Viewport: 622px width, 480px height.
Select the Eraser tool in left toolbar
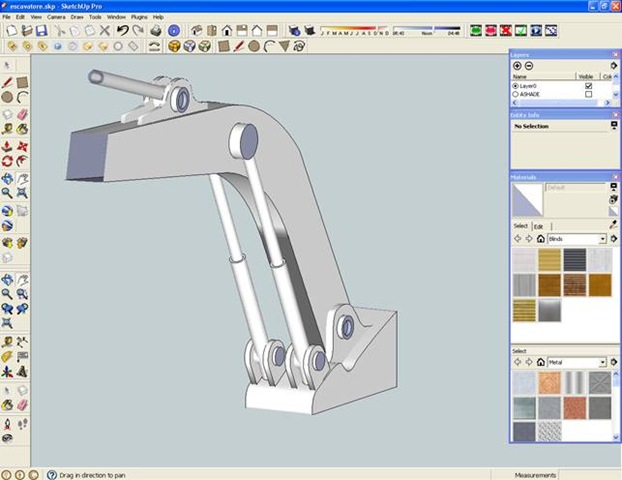(x=23, y=114)
